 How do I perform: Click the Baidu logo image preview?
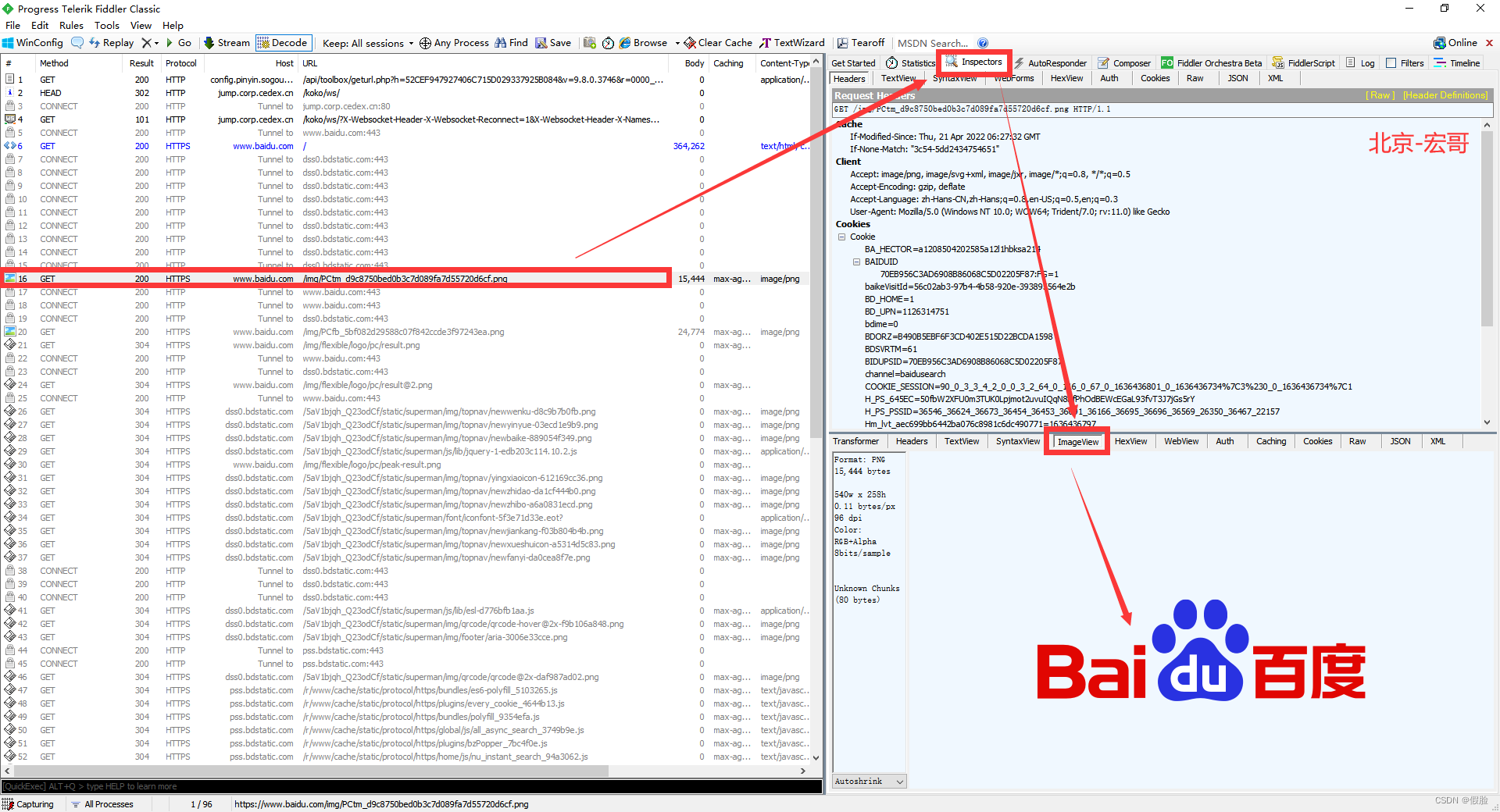tap(1201, 650)
